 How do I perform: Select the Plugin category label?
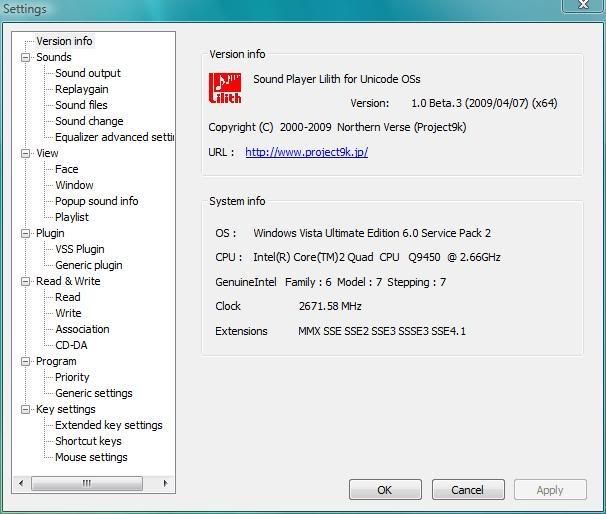click(x=50, y=233)
